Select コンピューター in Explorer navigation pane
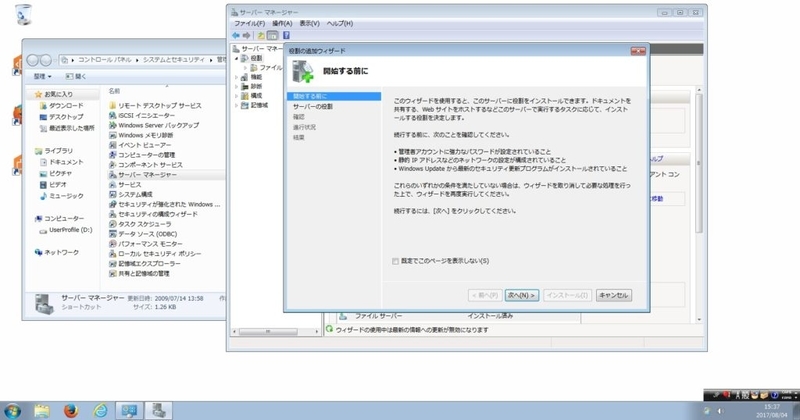Screen dimensions: 800x420 point(64,218)
